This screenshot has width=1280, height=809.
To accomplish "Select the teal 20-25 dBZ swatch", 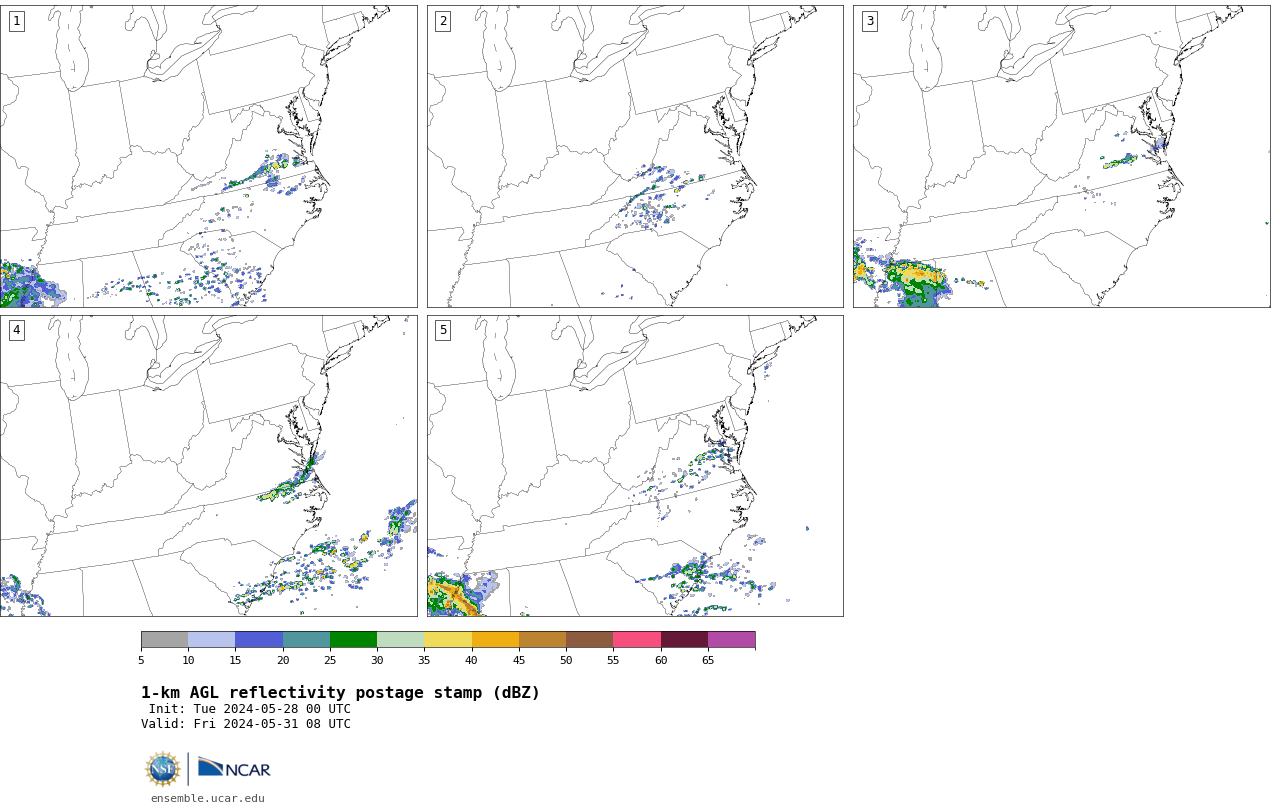I will tap(306, 640).
